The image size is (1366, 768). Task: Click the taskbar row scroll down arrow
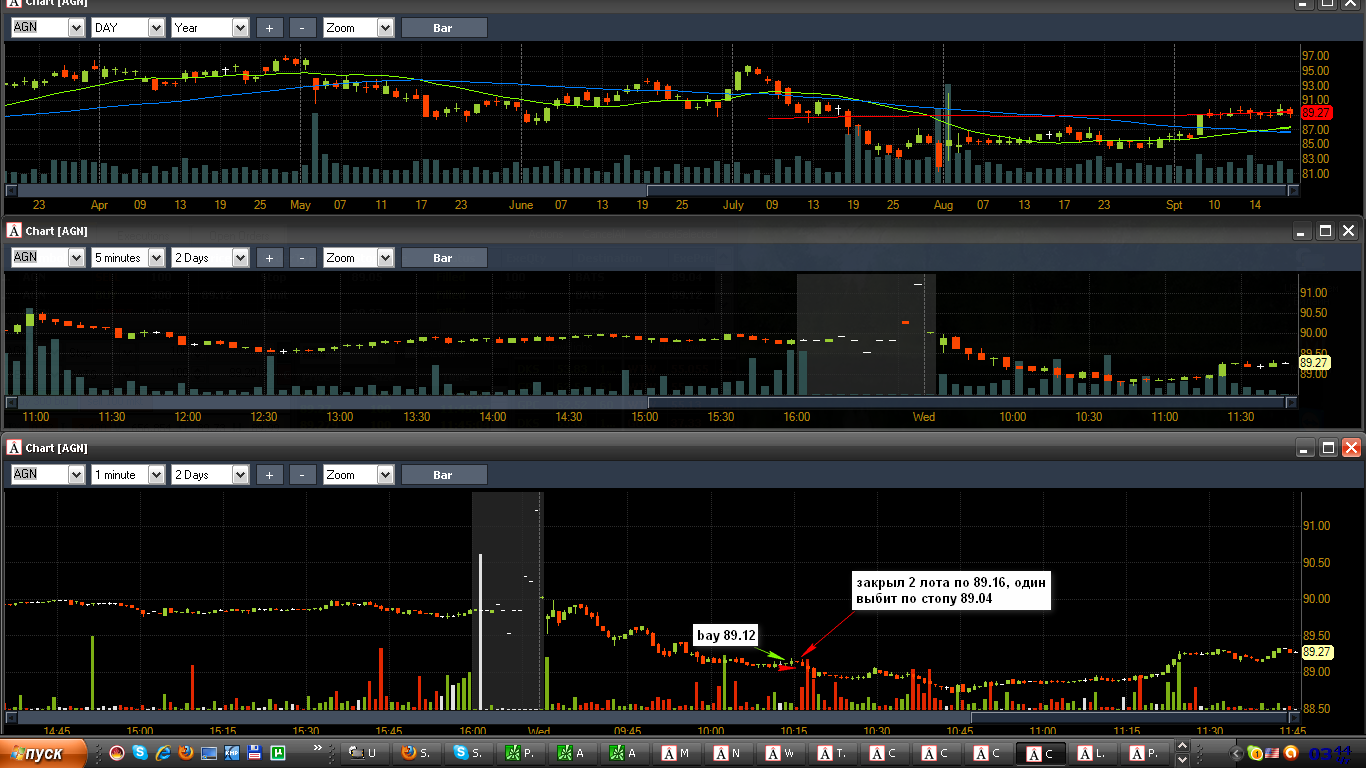[x=1182, y=760]
